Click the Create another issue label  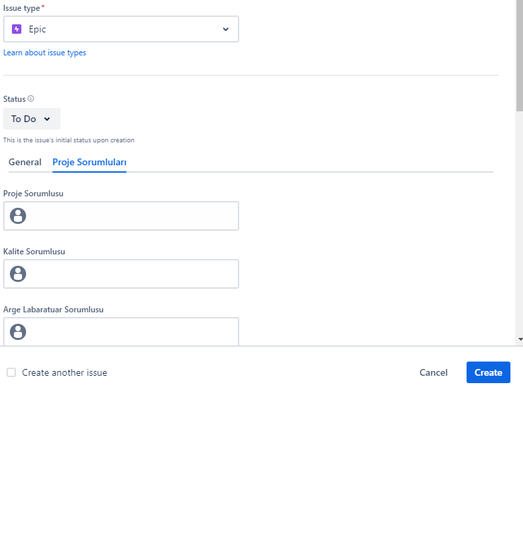tap(65, 373)
